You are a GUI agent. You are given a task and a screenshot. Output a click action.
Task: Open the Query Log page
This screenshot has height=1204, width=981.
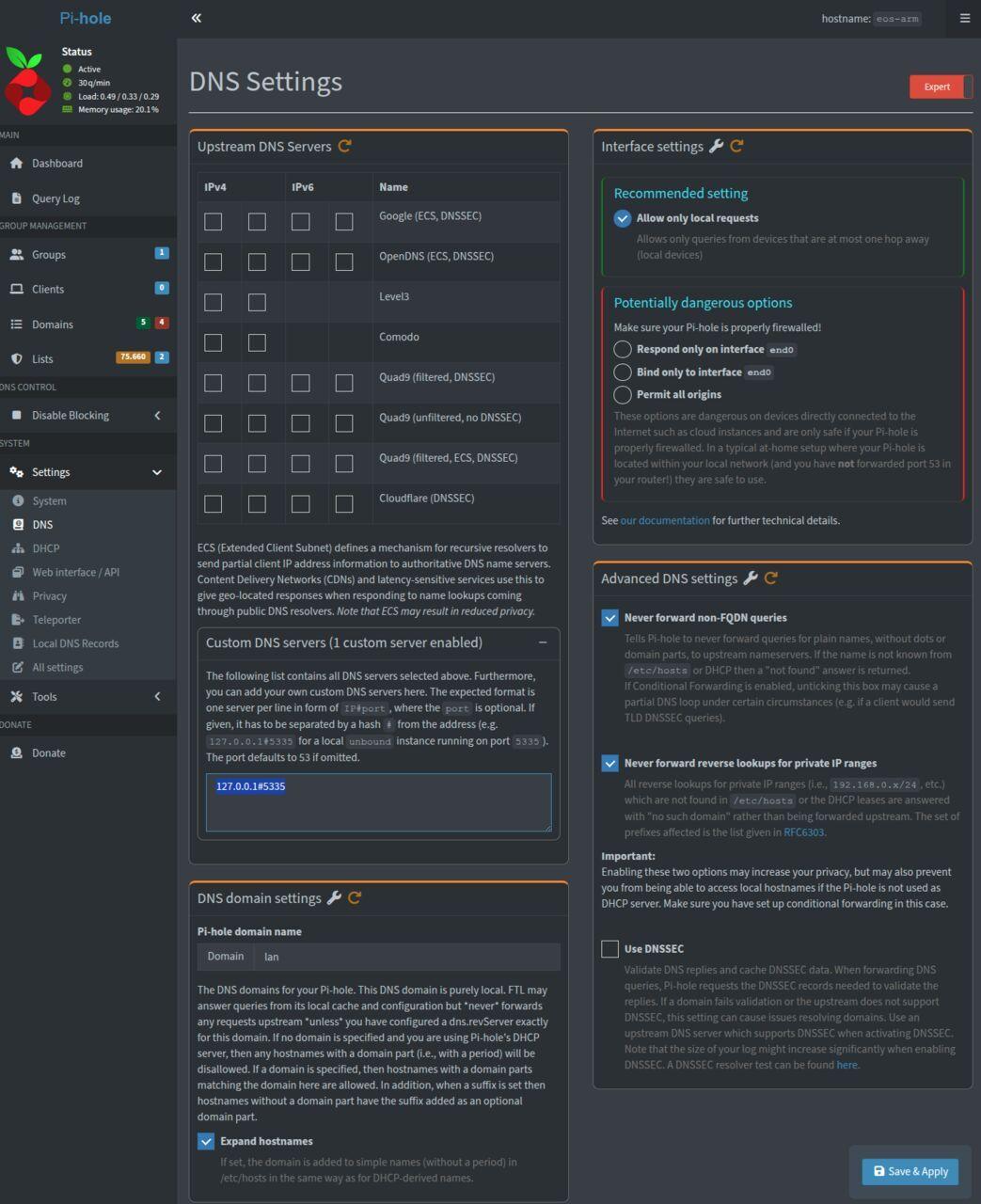[55, 198]
